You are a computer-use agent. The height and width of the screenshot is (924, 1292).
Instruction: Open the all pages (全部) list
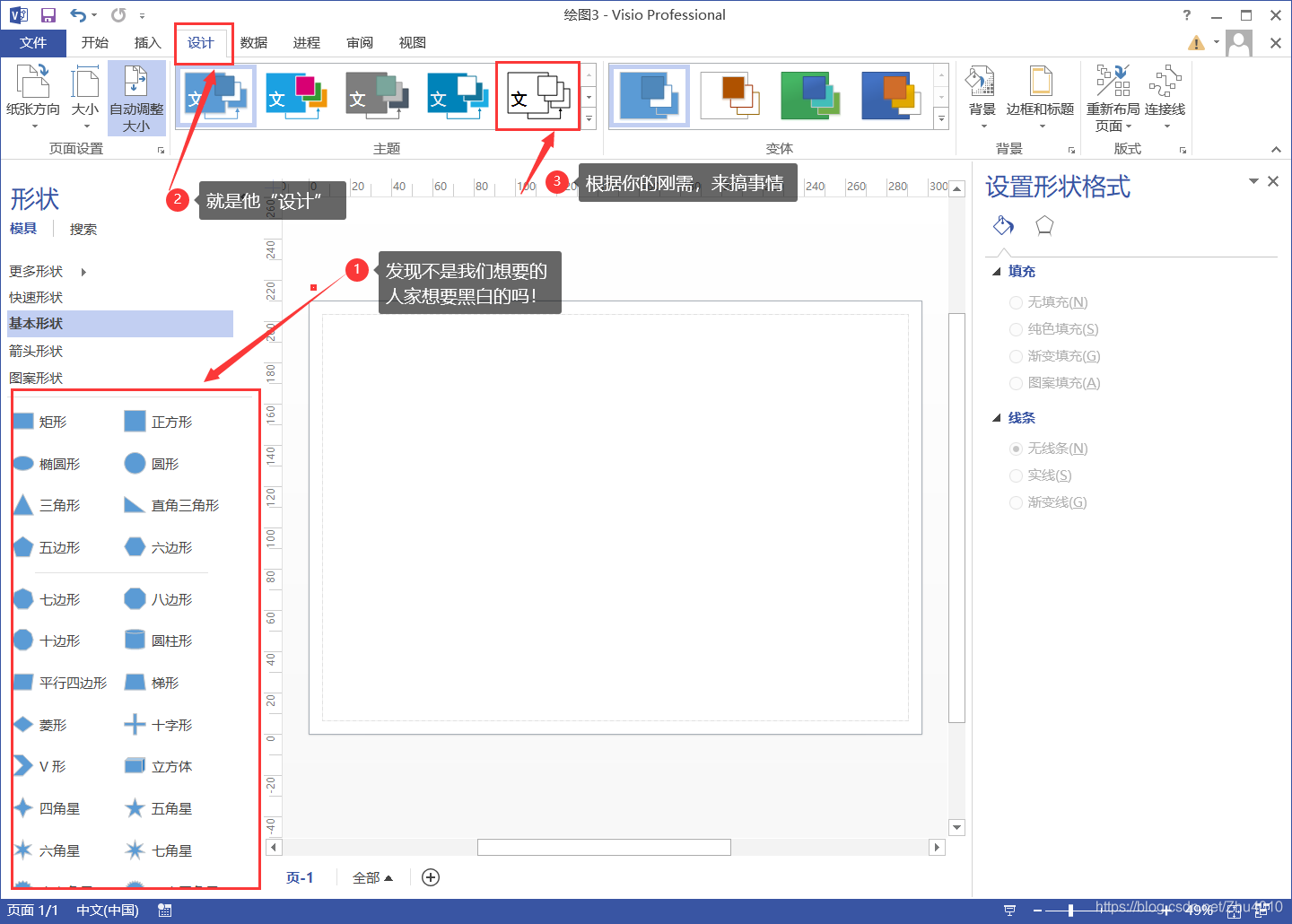pos(372,877)
